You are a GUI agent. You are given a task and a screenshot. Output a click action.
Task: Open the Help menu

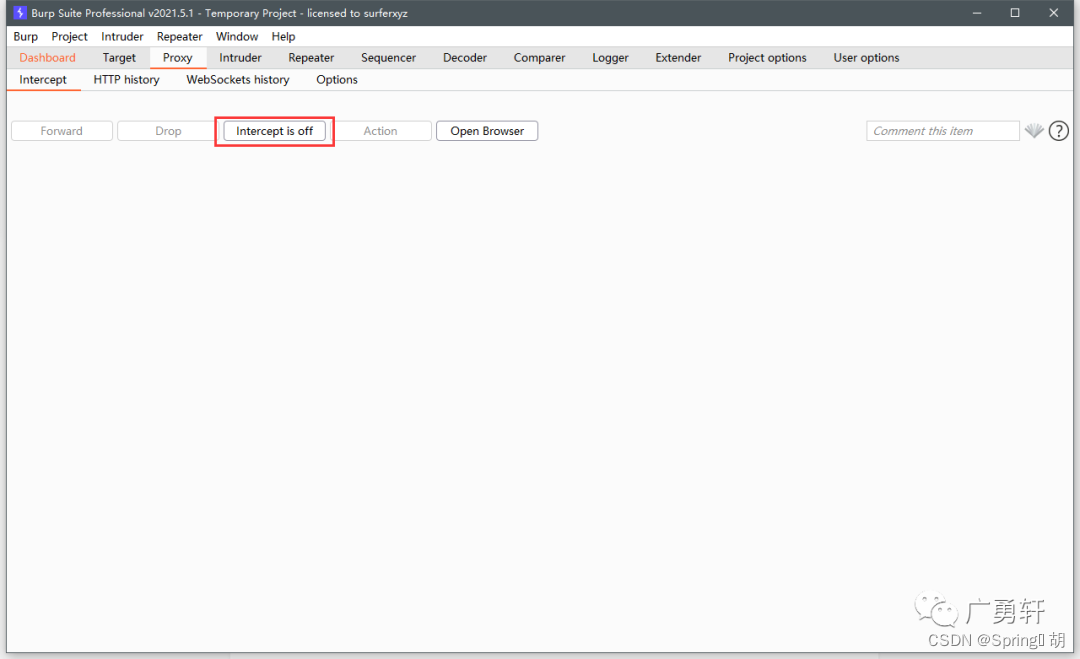pos(283,36)
